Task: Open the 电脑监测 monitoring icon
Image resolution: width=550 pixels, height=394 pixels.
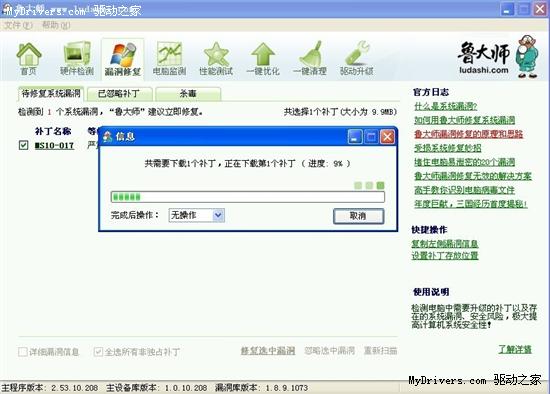Action: click(x=169, y=58)
